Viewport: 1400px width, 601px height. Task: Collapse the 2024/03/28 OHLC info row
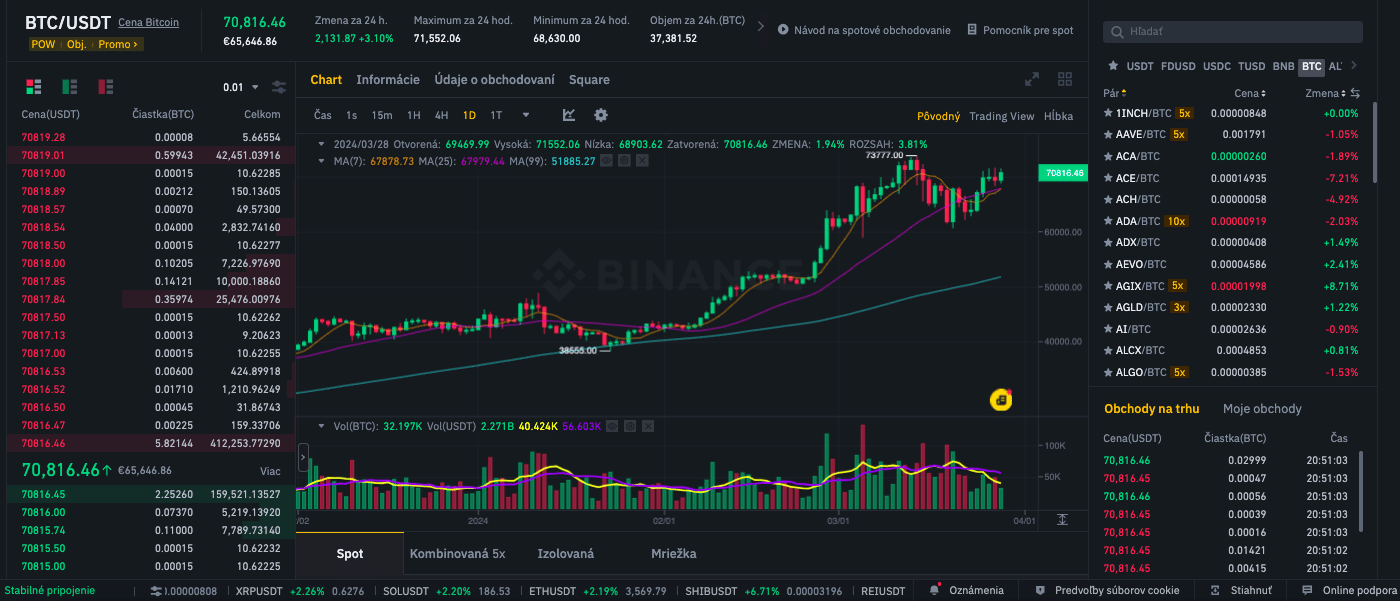click(321, 144)
